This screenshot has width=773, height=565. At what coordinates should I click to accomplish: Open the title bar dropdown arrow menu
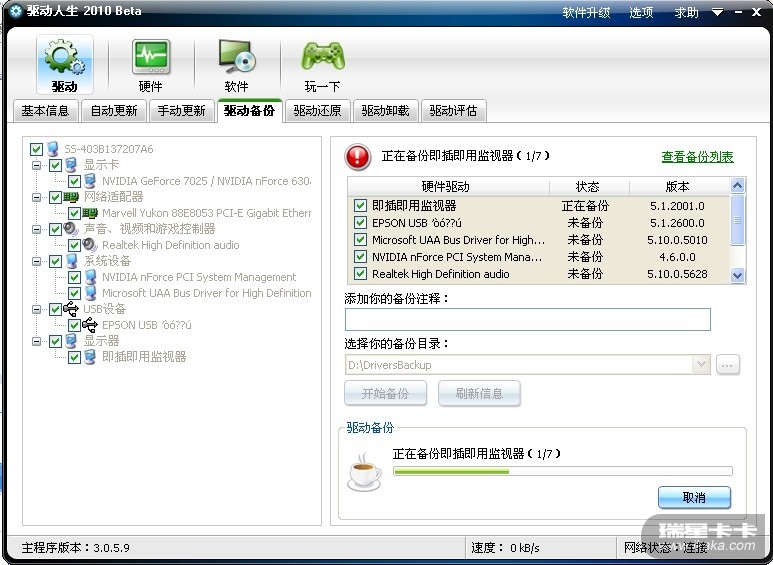pos(718,12)
